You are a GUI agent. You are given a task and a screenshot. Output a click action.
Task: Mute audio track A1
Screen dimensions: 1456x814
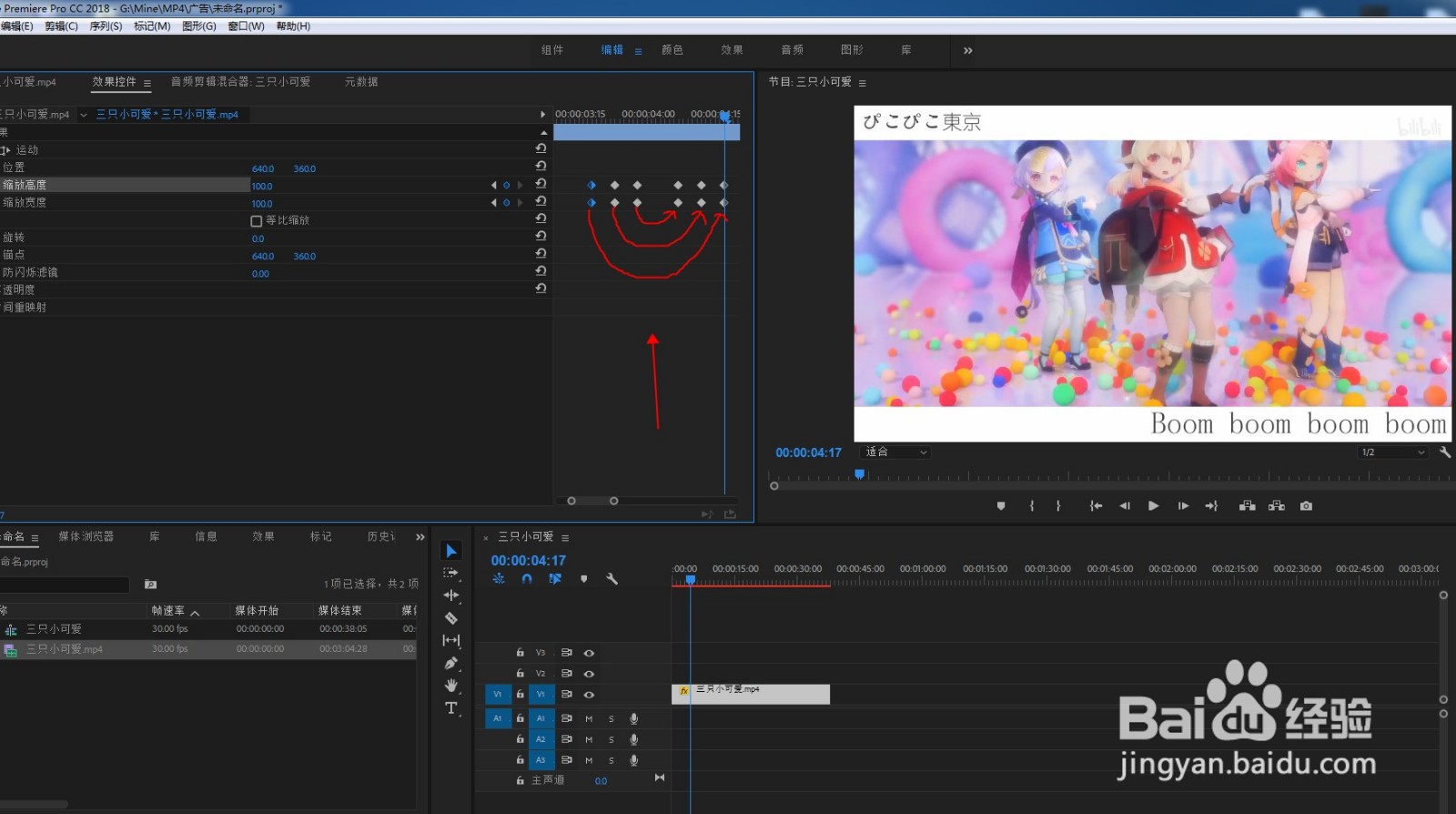pos(589,719)
